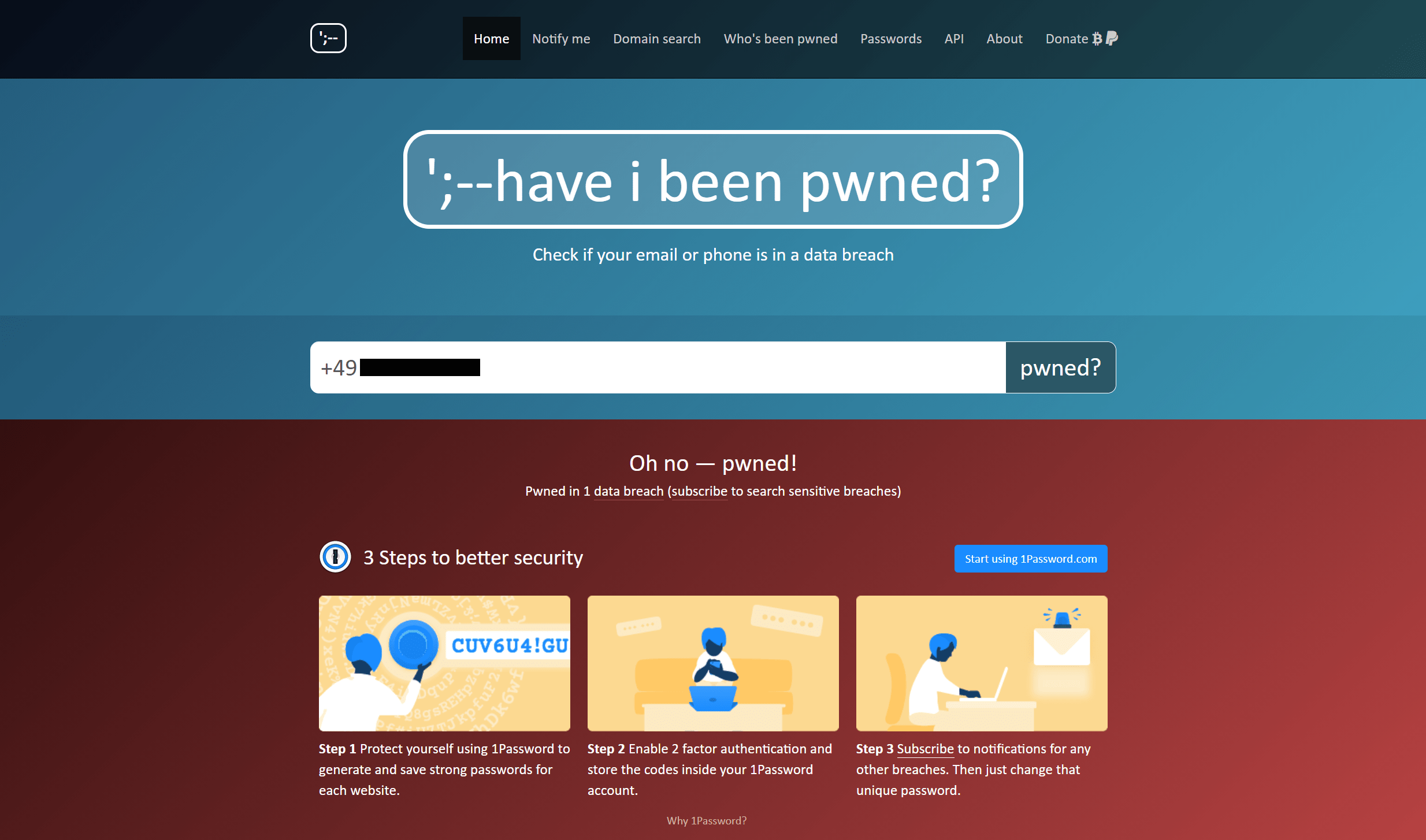Click the 1Password shield icon
1426x840 pixels.
tap(336, 557)
